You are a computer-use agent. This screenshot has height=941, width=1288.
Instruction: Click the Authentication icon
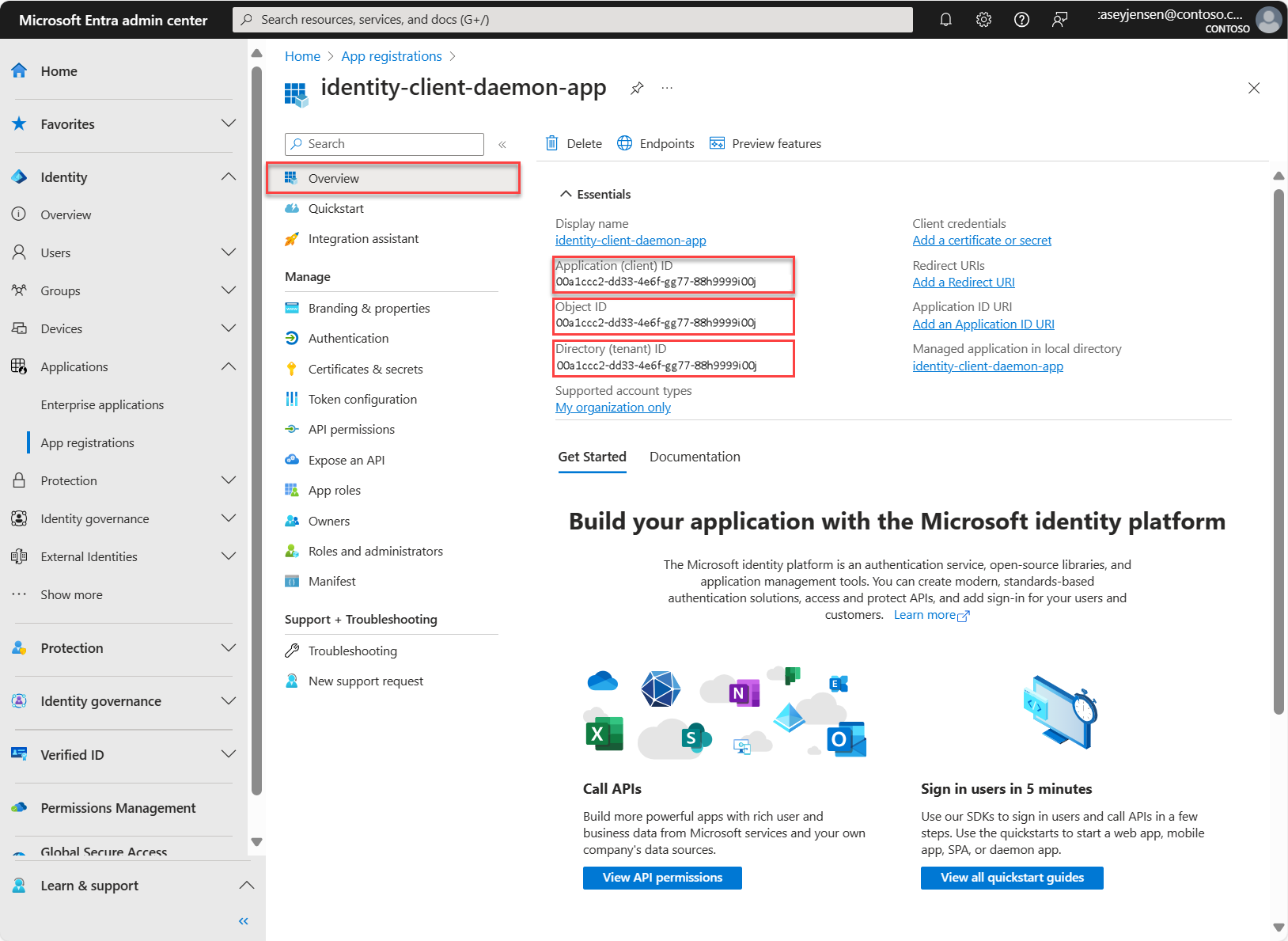292,338
